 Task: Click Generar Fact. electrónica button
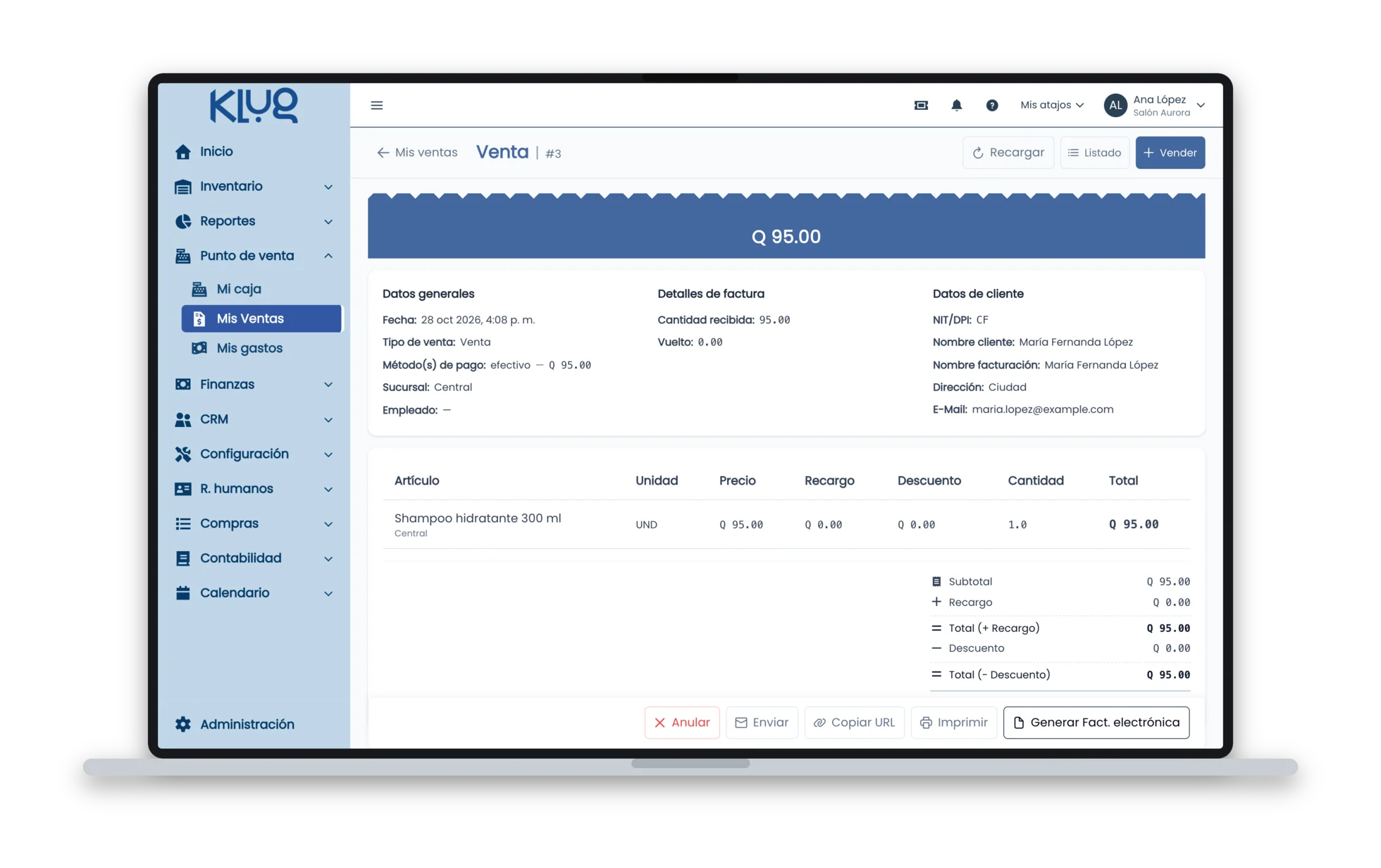point(1096,722)
